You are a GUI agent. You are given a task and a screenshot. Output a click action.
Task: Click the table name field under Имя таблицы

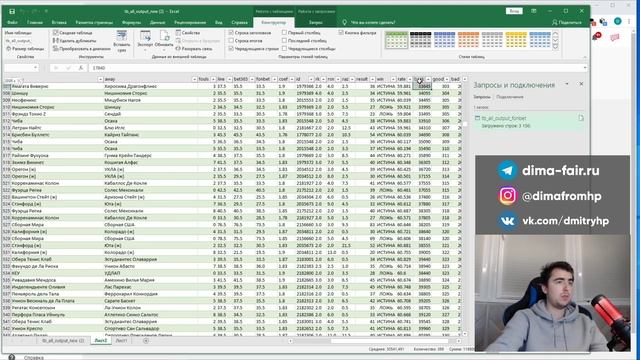point(19,41)
